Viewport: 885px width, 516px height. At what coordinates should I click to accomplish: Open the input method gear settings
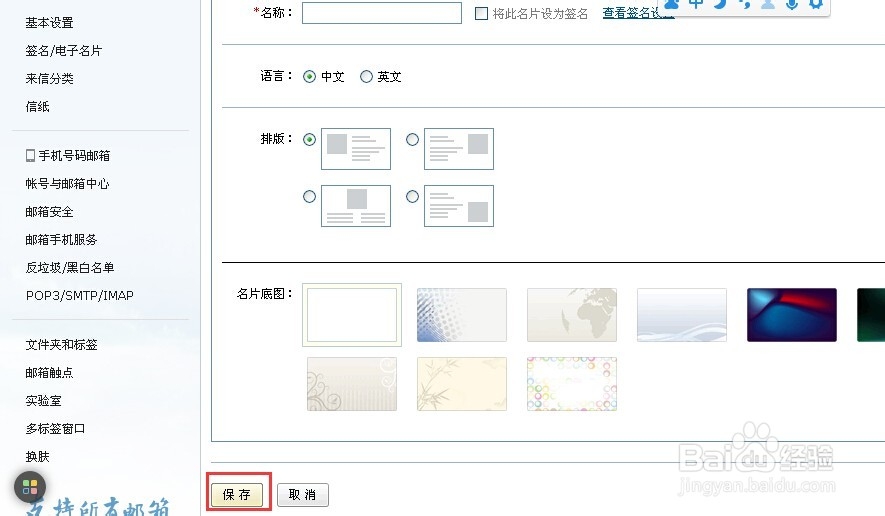tap(816, 4)
